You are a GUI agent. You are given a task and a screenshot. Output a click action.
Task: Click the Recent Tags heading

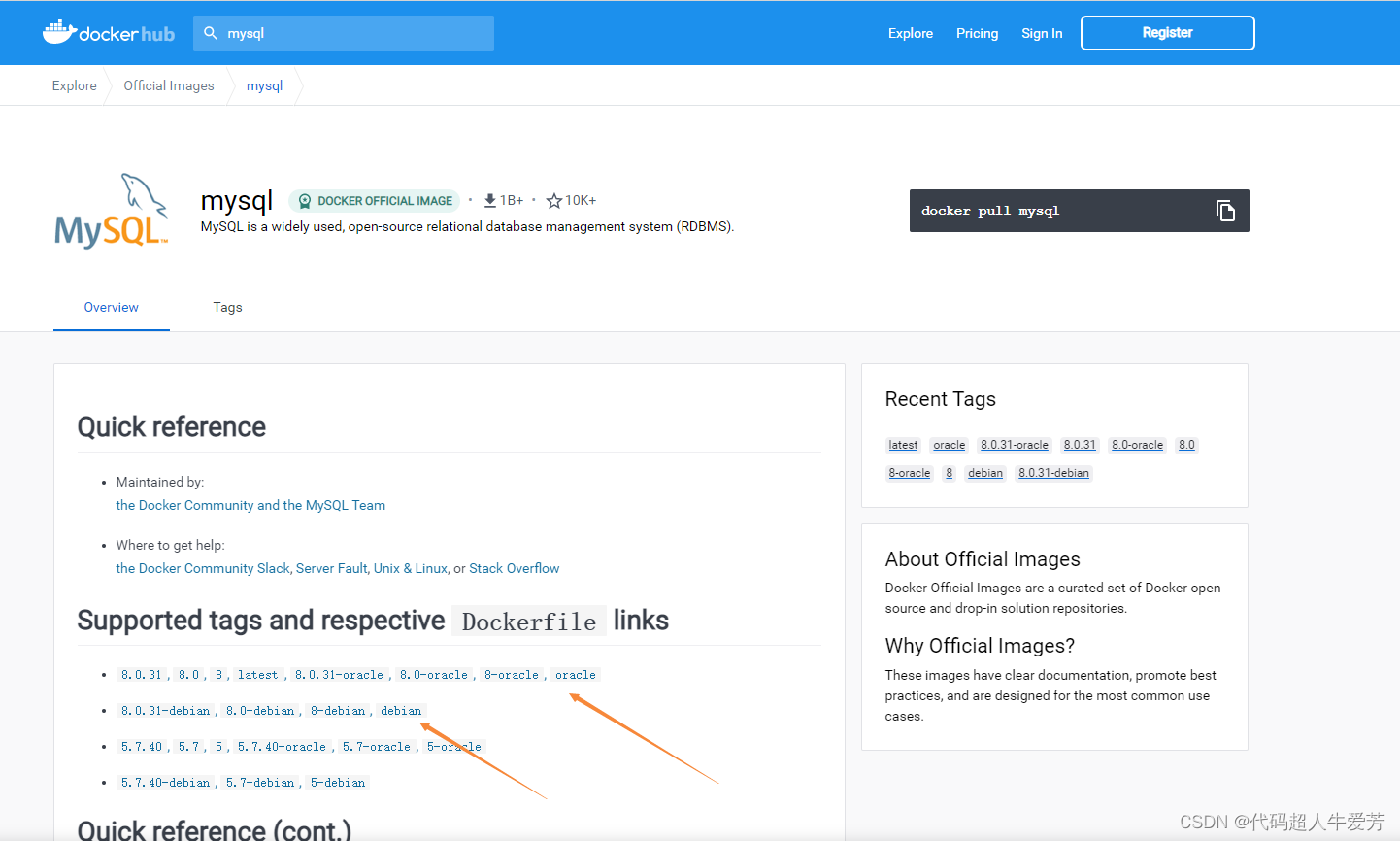(941, 399)
